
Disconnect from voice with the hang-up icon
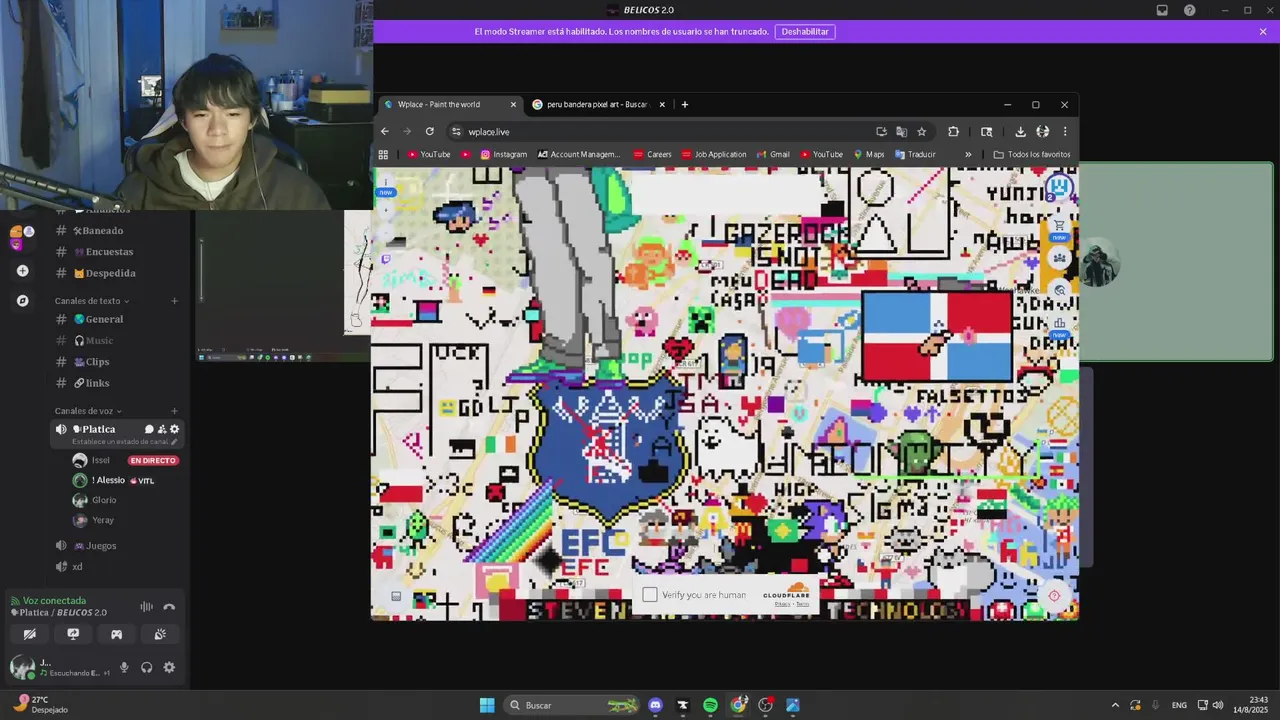(169, 606)
